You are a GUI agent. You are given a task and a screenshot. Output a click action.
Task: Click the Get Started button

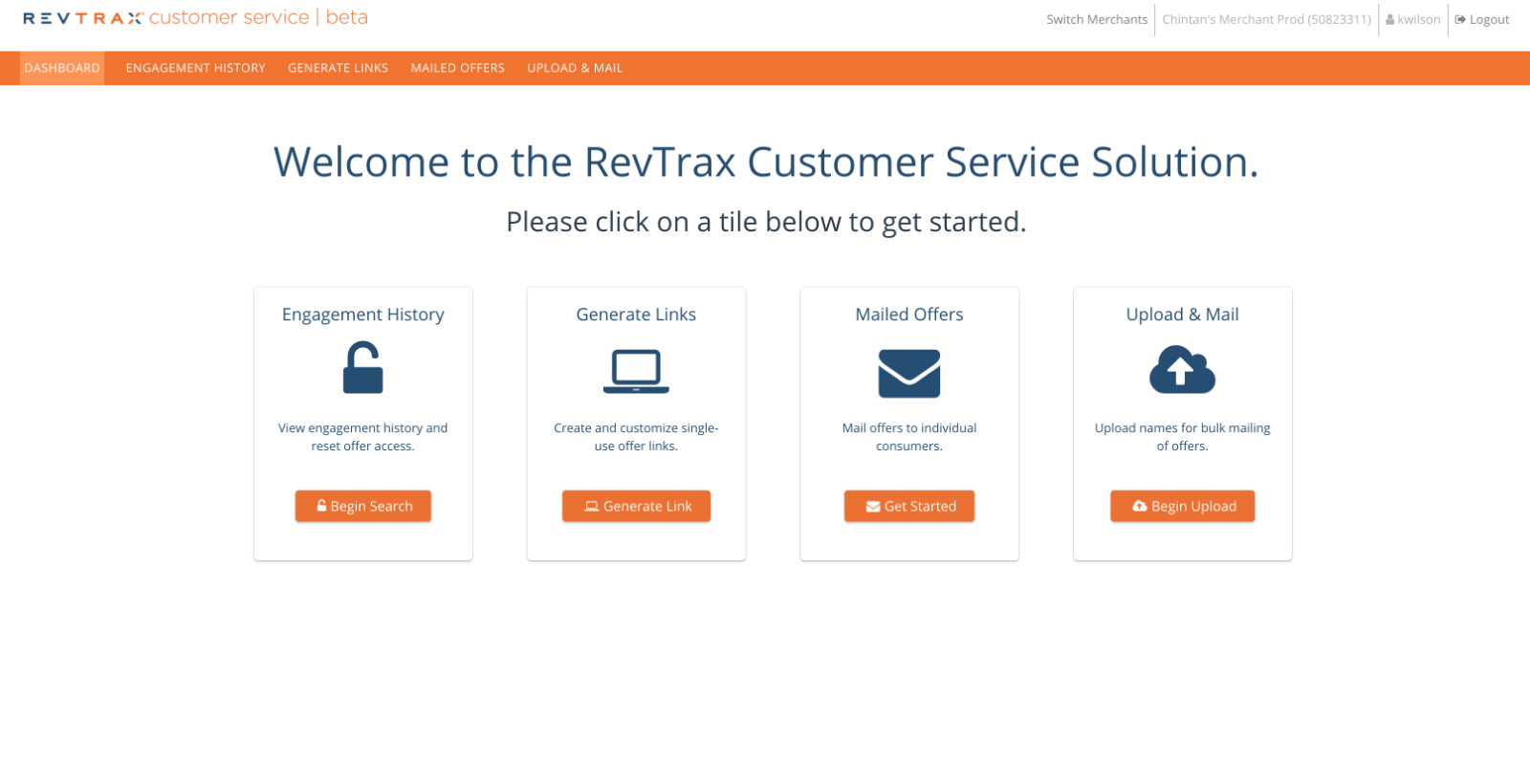pos(909,506)
